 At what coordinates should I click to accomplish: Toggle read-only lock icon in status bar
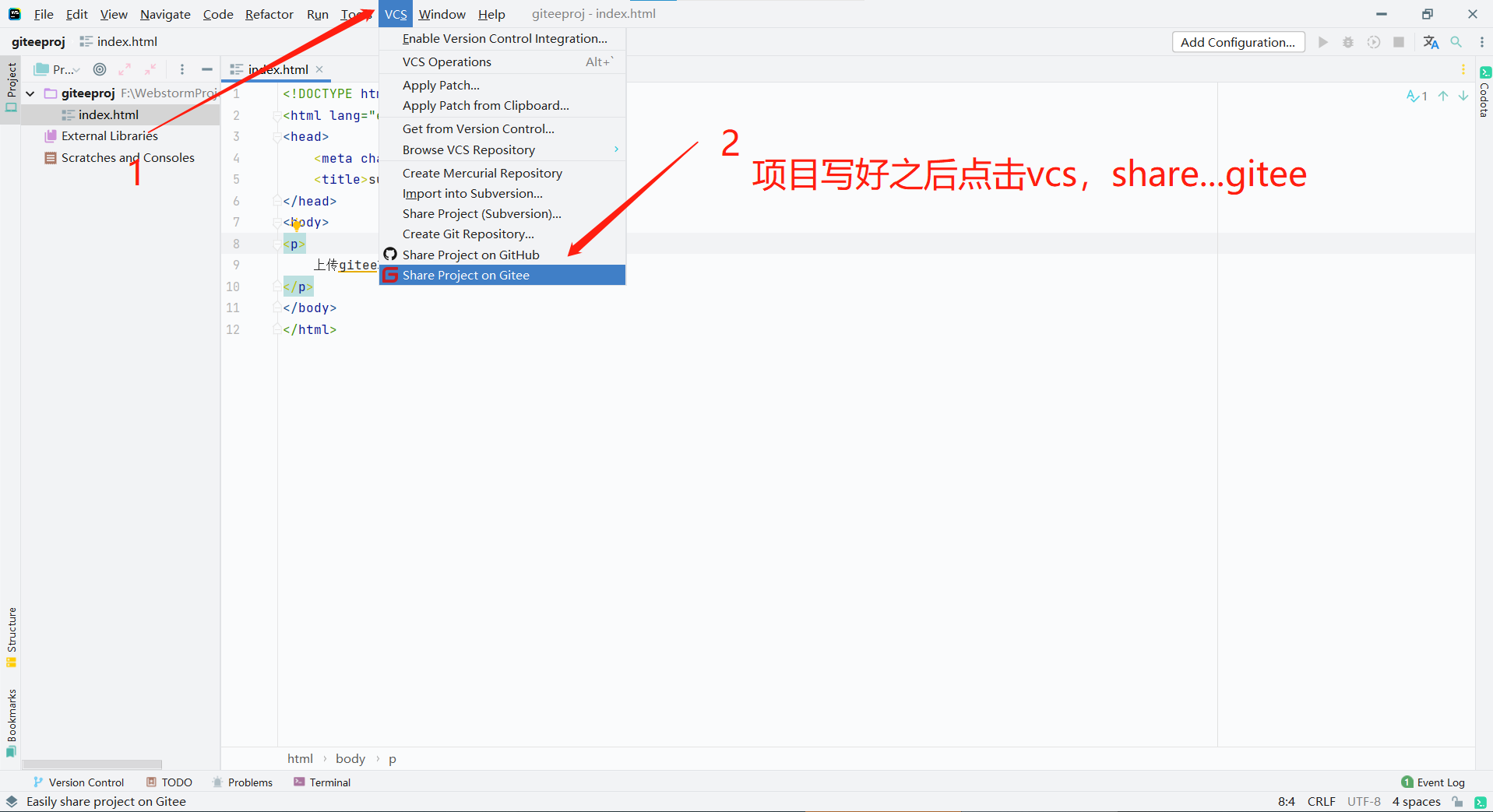pyautogui.click(x=1457, y=802)
